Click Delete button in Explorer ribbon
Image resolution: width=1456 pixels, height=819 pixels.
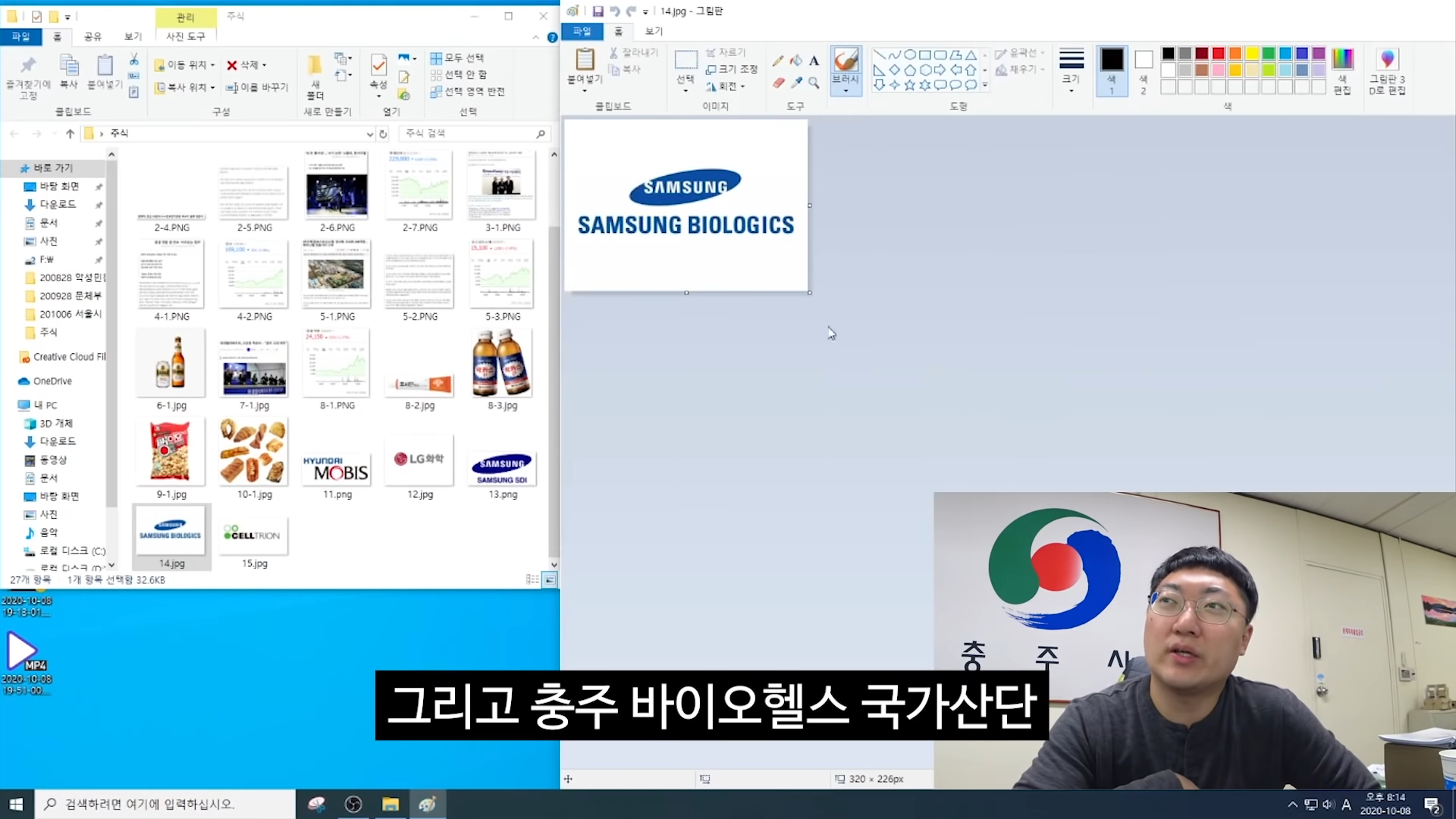pos(246,65)
